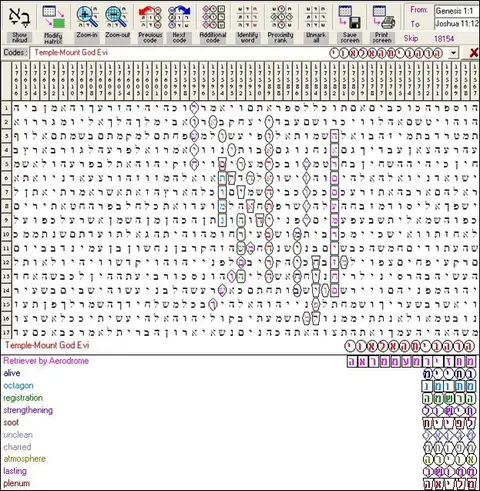Select the Hebrew letters beside 'registration'
The height and width of the screenshot is (491, 480).
[449, 399]
